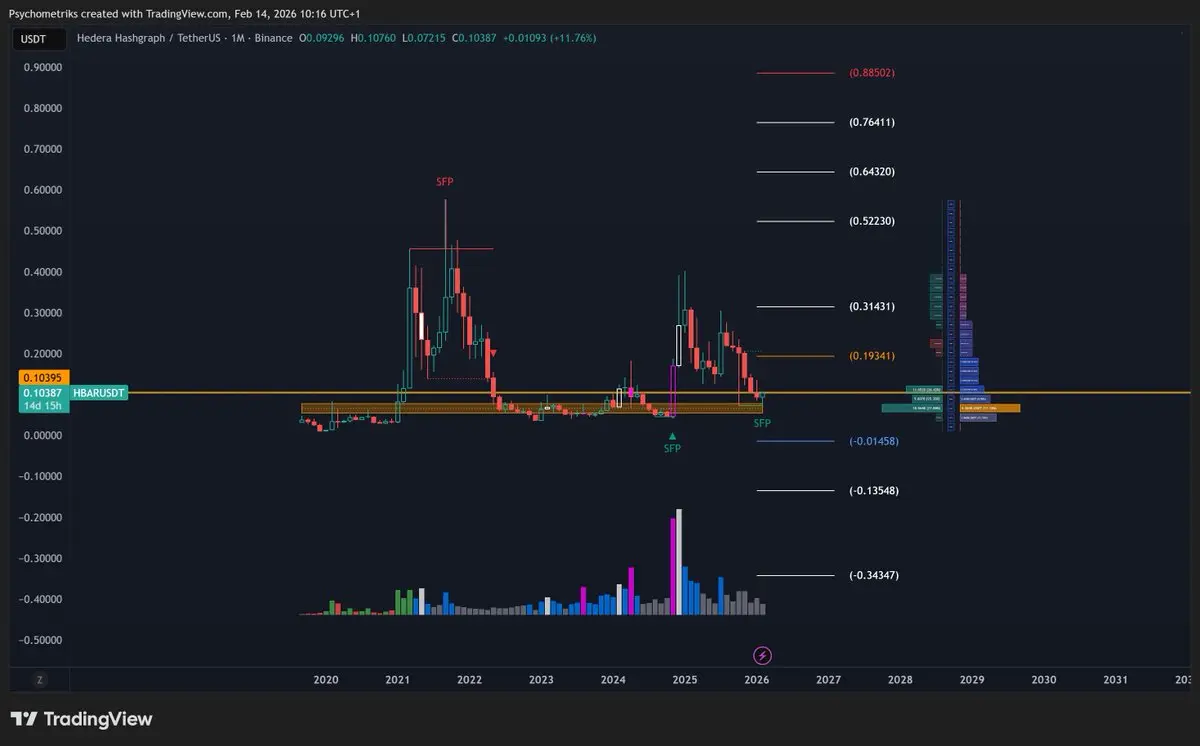Click the Z icon at the chart's bottom-left corner
Image resolution: width=1200 pixels, height=746 pixels.
tap(40, 679)
